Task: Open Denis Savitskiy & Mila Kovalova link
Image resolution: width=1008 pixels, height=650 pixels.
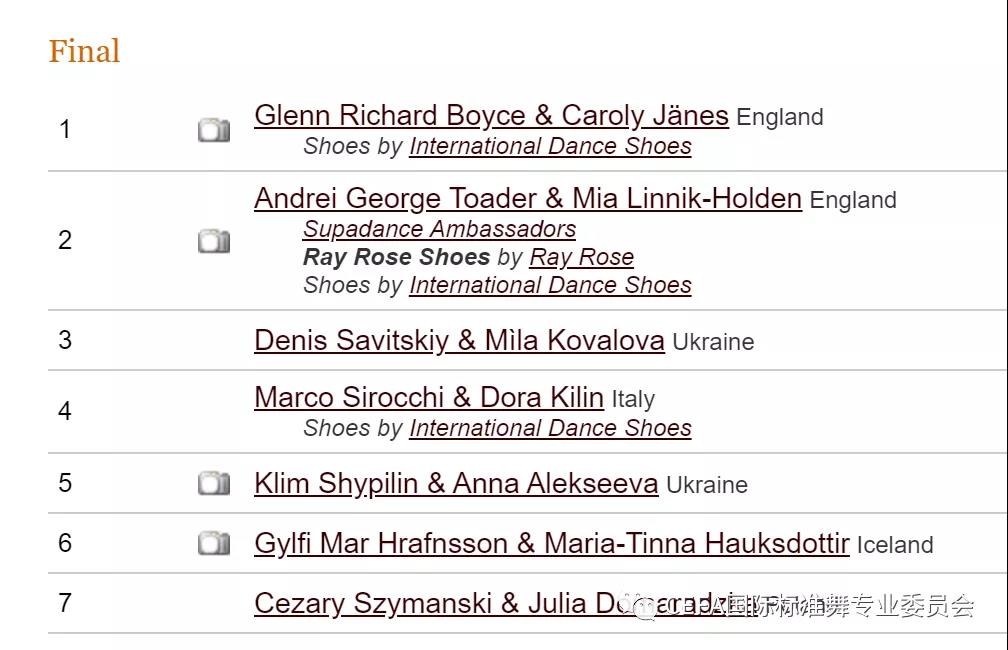Action: (459, 341)
